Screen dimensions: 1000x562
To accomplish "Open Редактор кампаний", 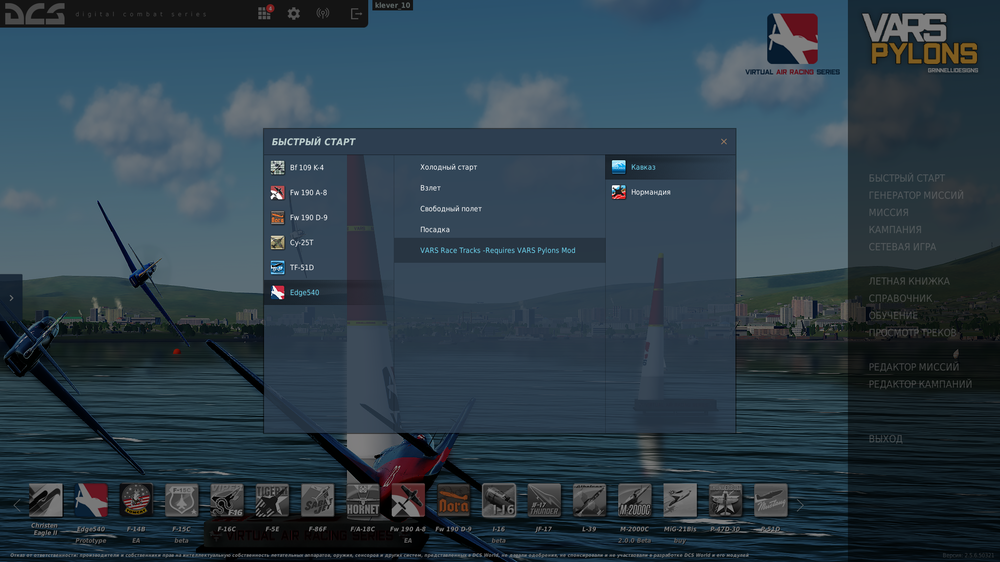I will (x=920, y=385).
